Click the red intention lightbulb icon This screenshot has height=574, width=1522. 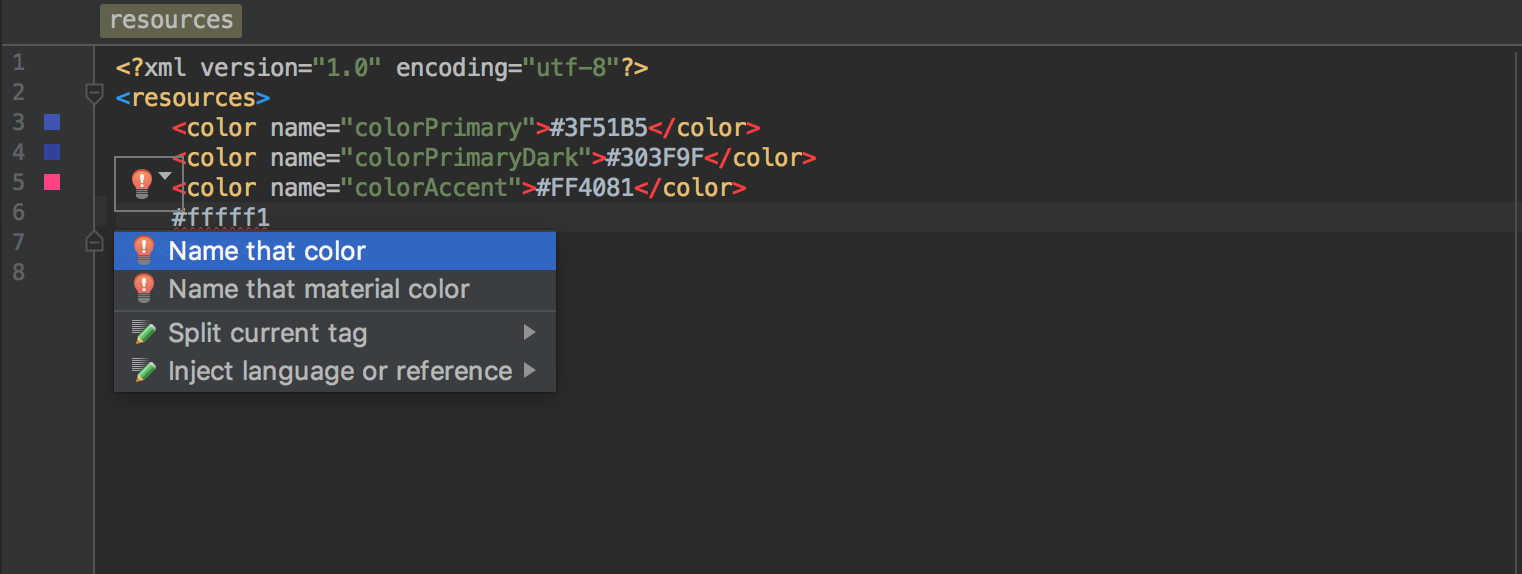tap(142, 183)
